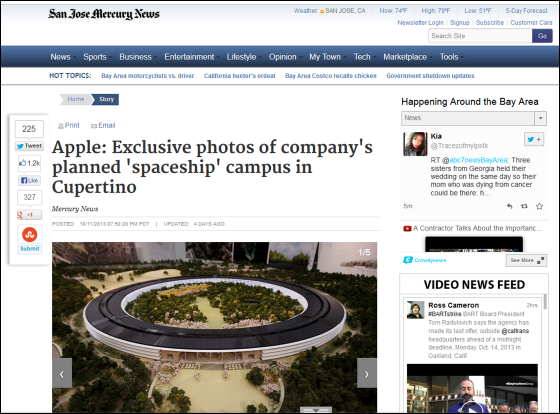Click the Tweet button in share sidebar
Image resolution: width=560 pixels, height=414 pixels.
pos(29,146)
